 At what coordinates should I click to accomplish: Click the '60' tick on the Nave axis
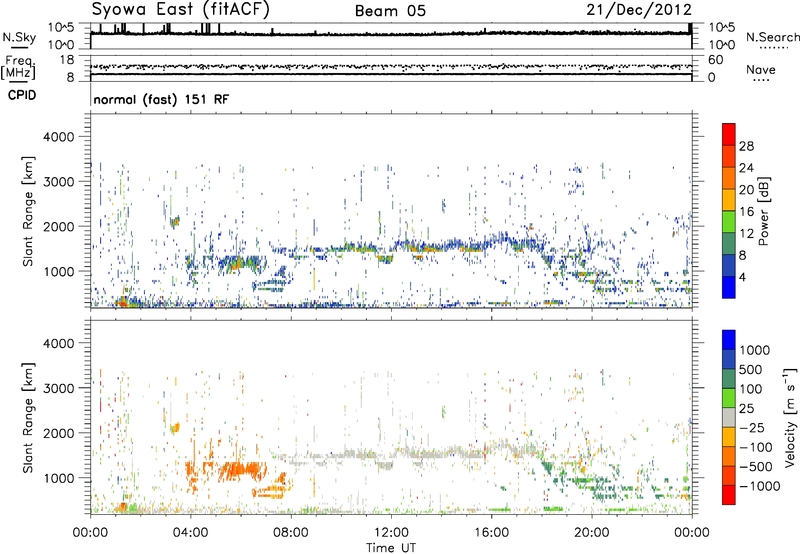(x=715, y=60)
